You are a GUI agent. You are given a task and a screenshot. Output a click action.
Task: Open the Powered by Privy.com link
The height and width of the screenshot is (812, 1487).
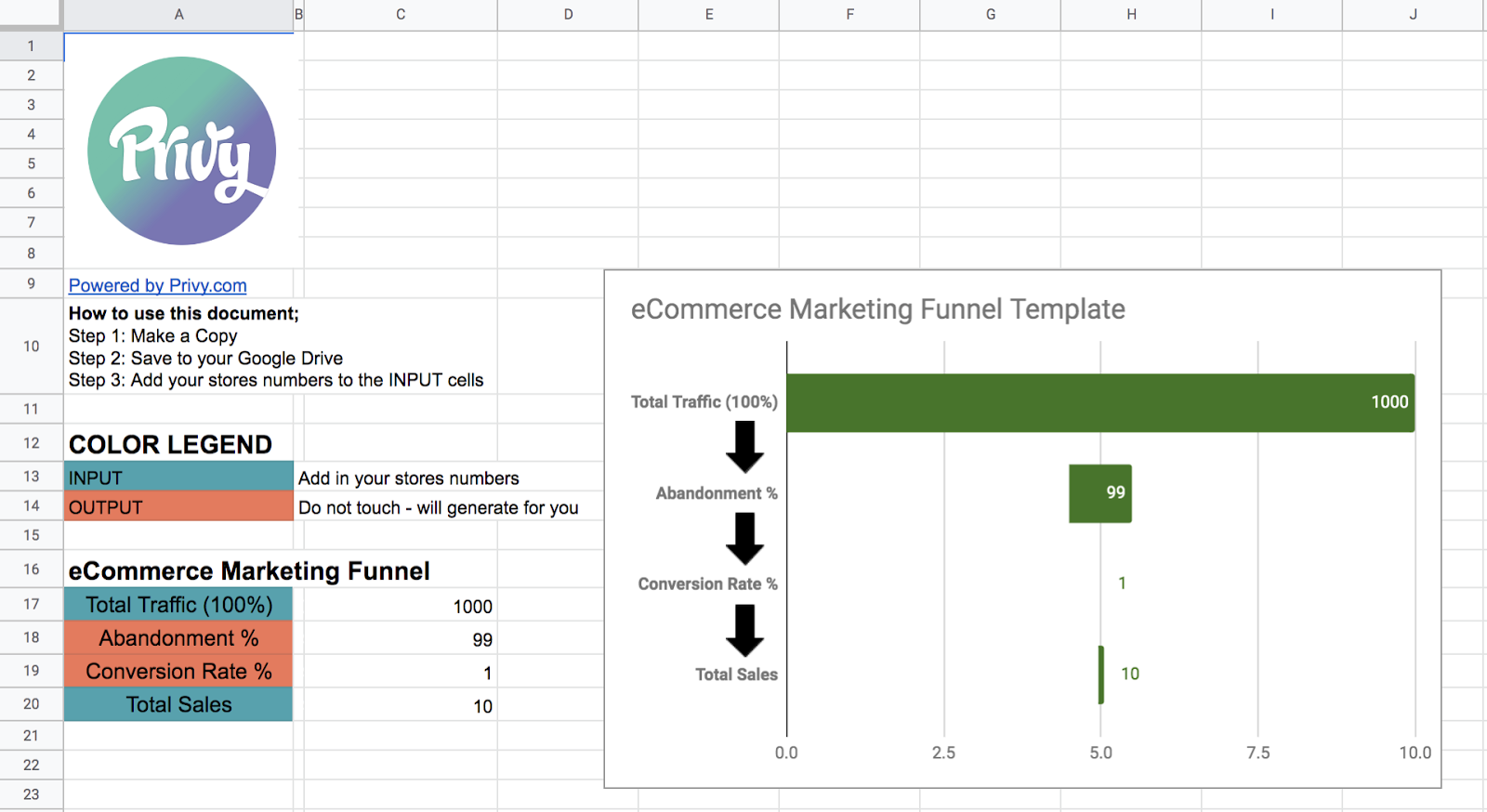click(157, 285)
